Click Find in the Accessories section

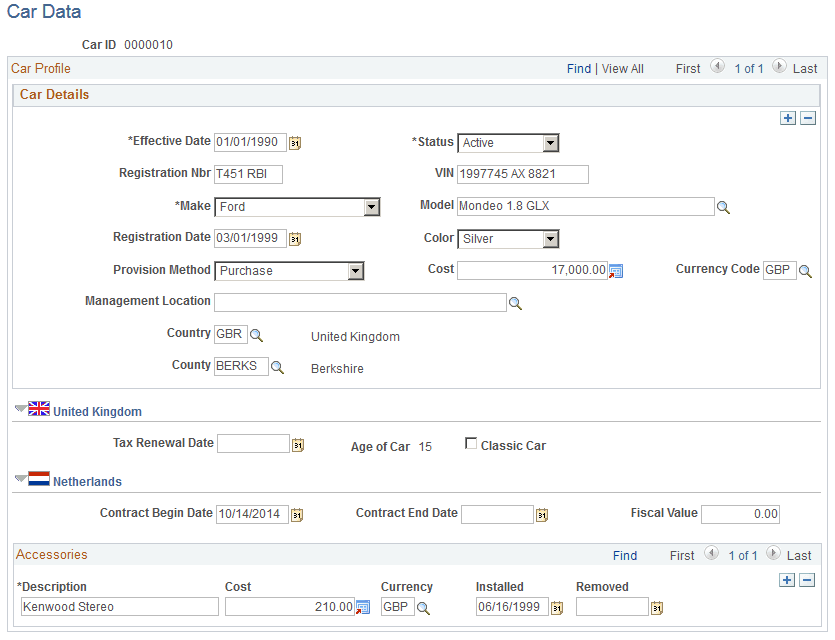point(625,555)
